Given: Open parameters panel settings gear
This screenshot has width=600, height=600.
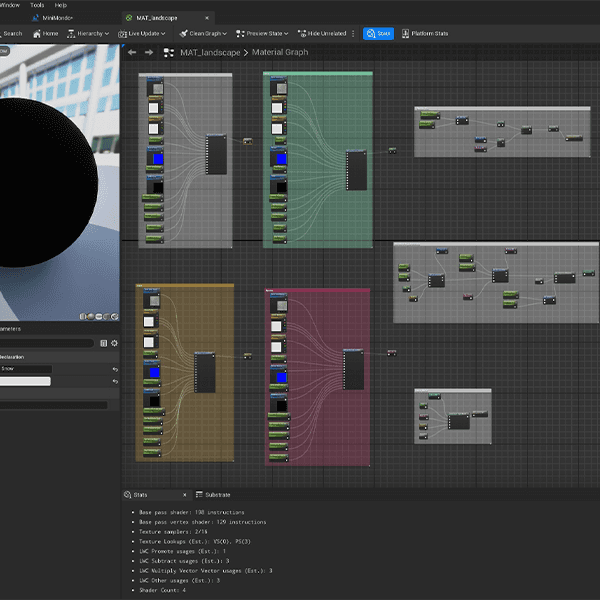Looking at the screenshot, I should point(114,343).
